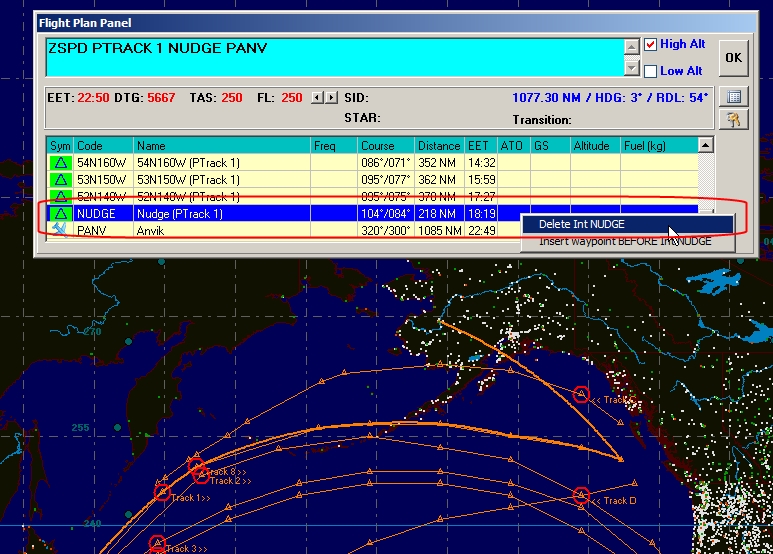Click Track 1 circled marker on map
The width and height of the screenshot is (773, 554).
162,492
